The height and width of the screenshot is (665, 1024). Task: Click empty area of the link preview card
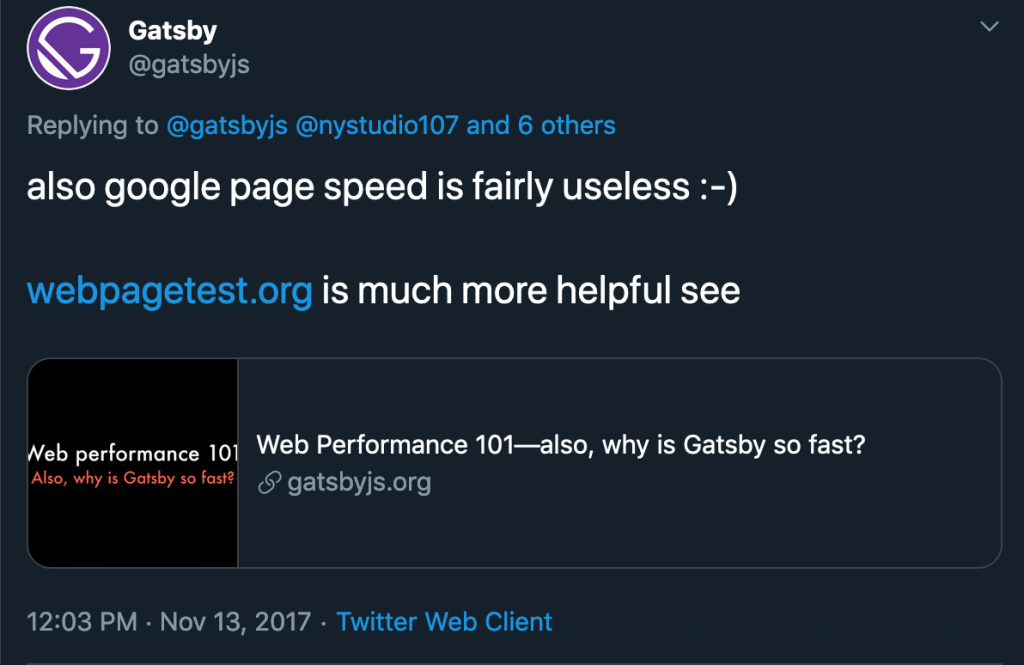(700, 530)
